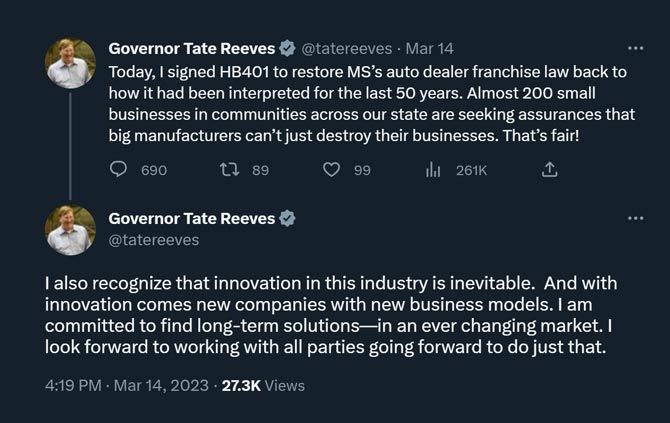This screenshot has height=423, width=670.
Task: Retweet the HB401 tweet
Action: coord(227,170)
